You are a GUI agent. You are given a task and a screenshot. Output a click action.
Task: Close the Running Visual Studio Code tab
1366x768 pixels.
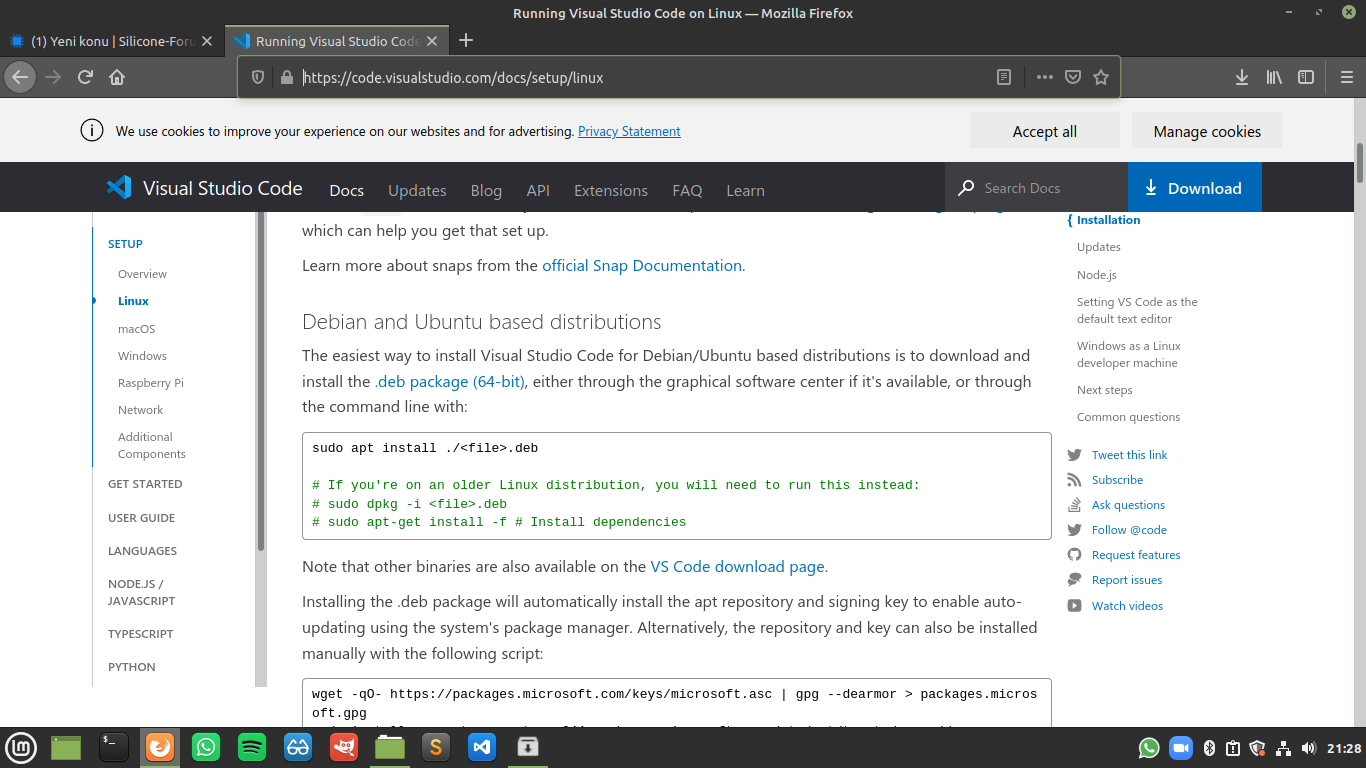coord(433,41)
